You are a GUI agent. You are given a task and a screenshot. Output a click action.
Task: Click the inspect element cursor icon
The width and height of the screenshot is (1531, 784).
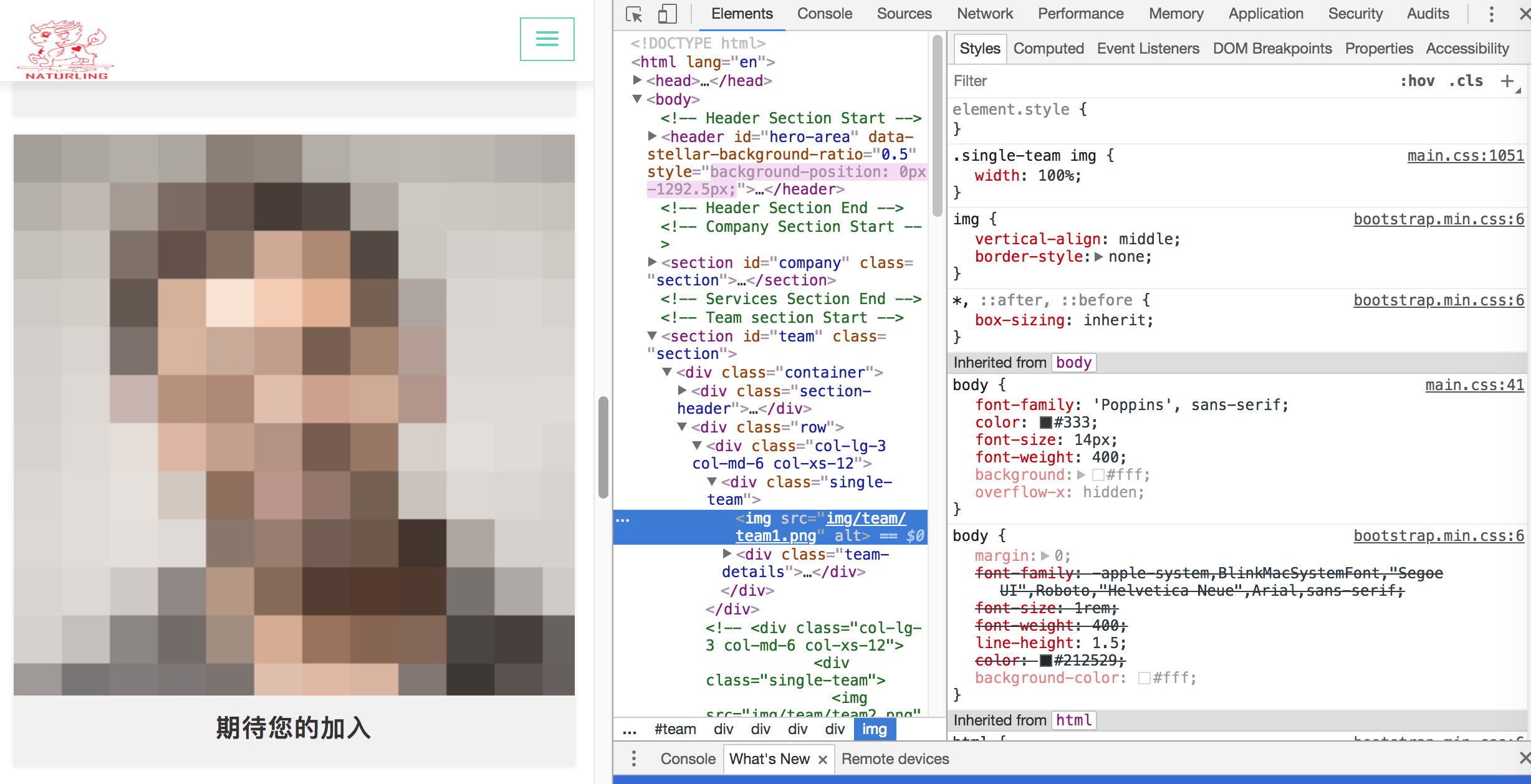pyautogui.click(x=634, y=14)
